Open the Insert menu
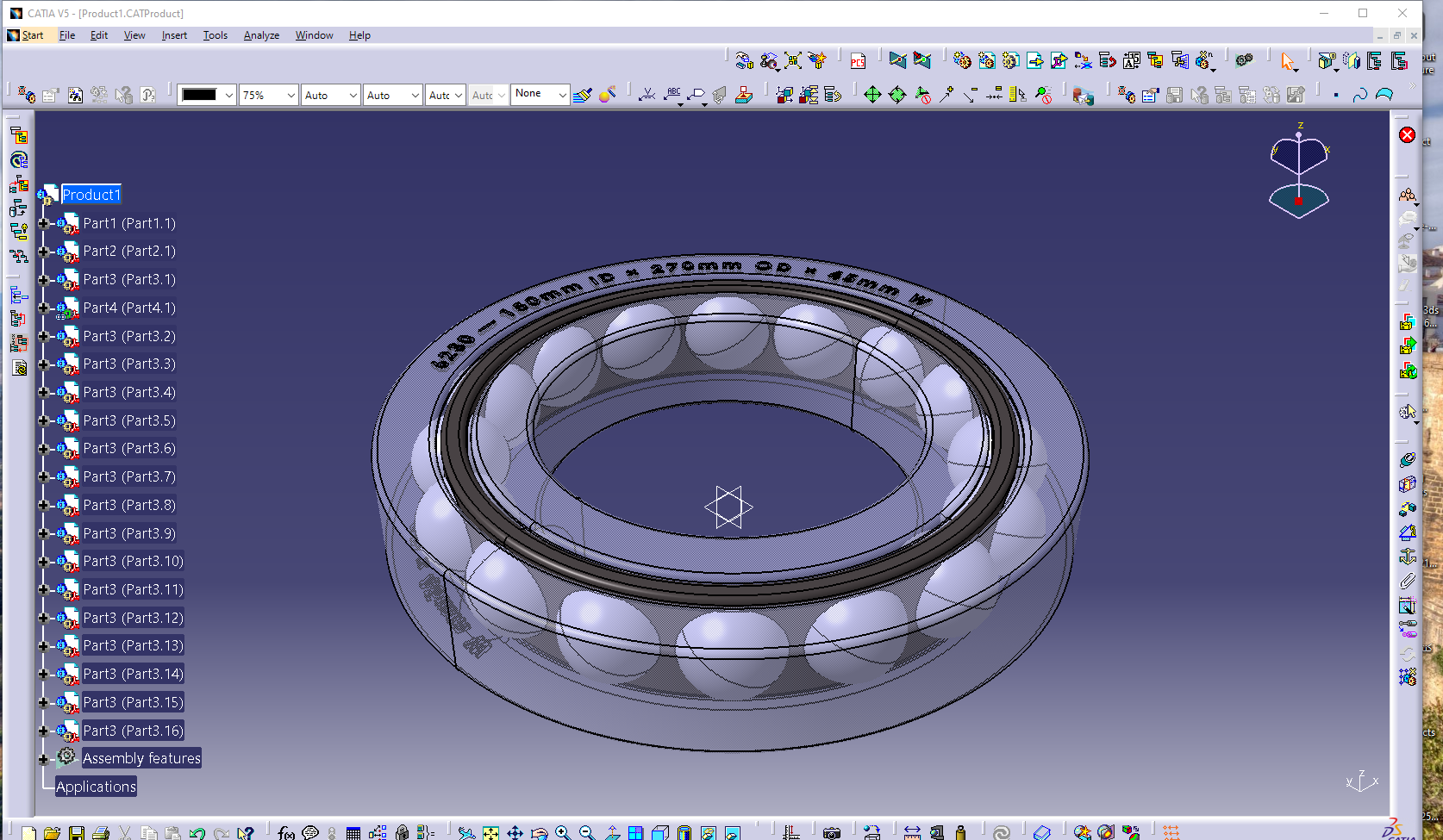 174,35
